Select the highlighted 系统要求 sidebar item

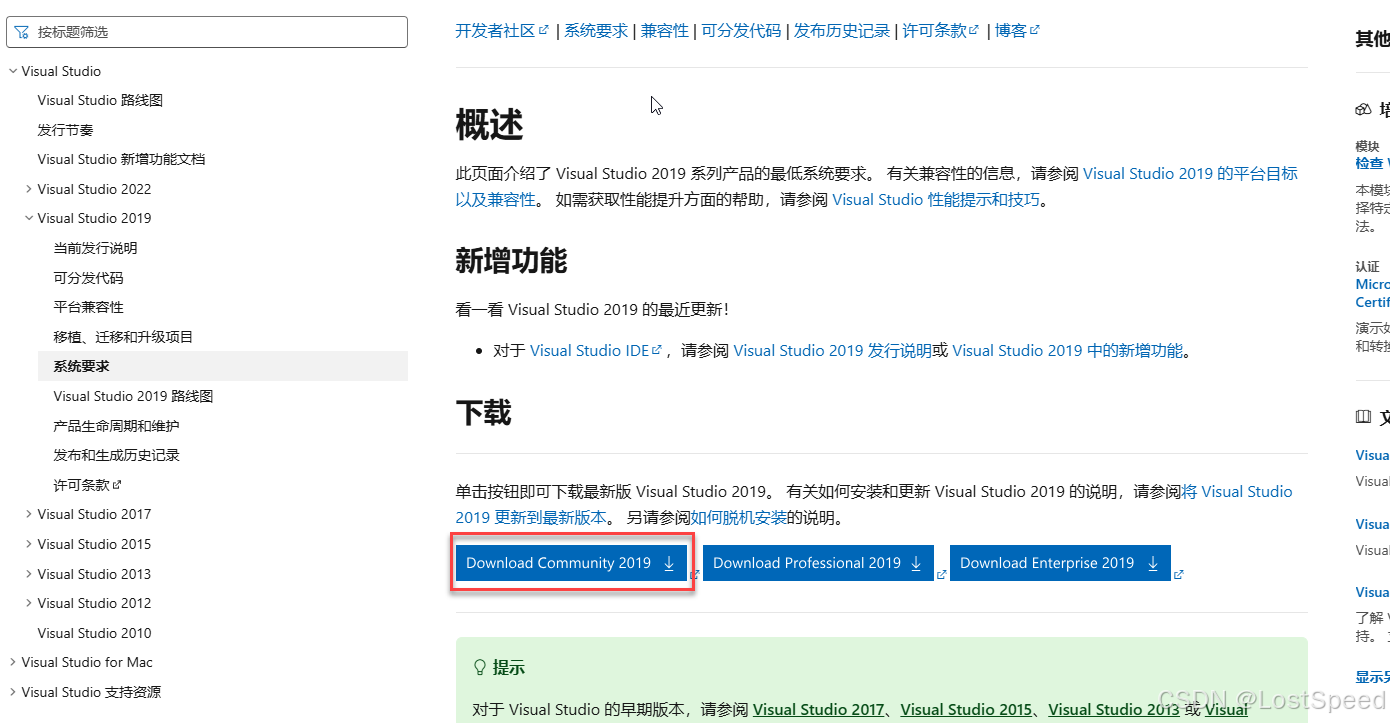[x=223, y=366]
